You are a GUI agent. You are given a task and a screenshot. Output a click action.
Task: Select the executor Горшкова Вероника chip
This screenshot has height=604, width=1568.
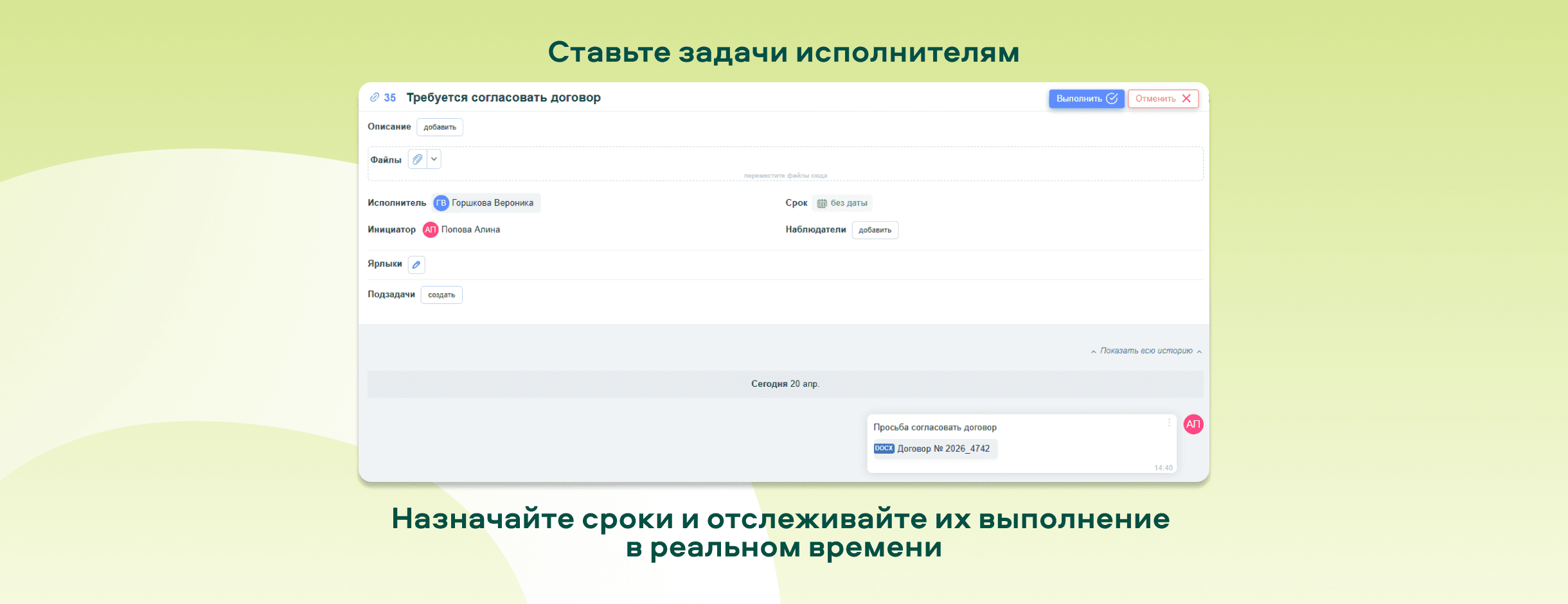pyautogui.click(x=486, y=203)
